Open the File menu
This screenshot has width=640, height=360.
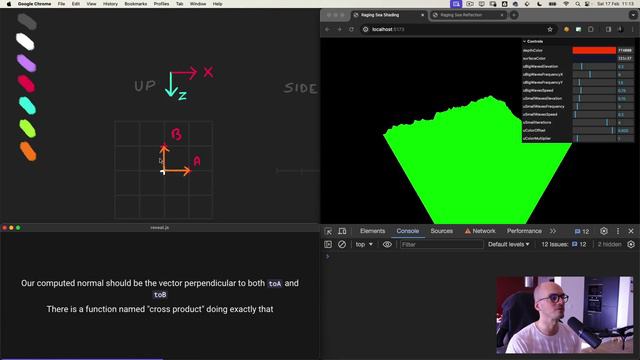pyautogui.click(x=61, y=4)
